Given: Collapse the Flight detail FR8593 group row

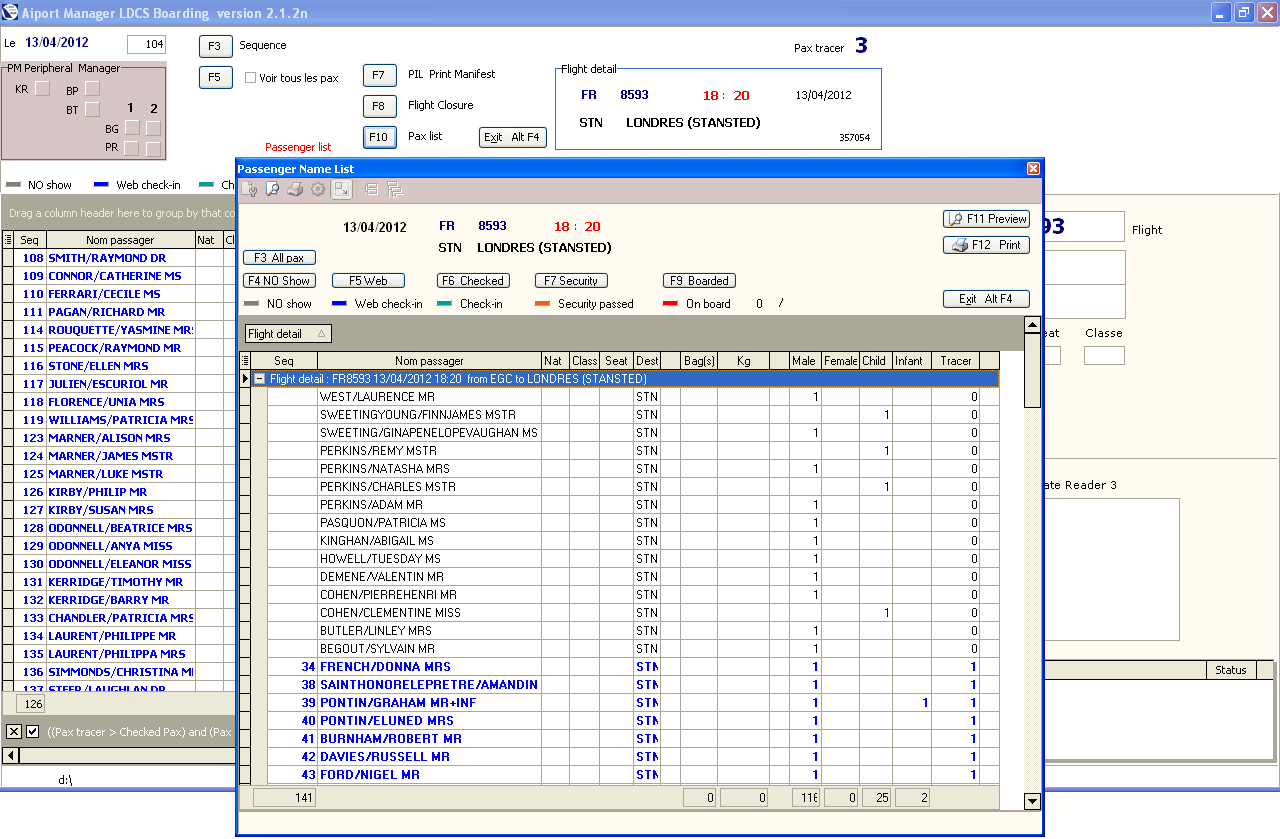Looking at the screenshot, I should (x=259, y=379).
